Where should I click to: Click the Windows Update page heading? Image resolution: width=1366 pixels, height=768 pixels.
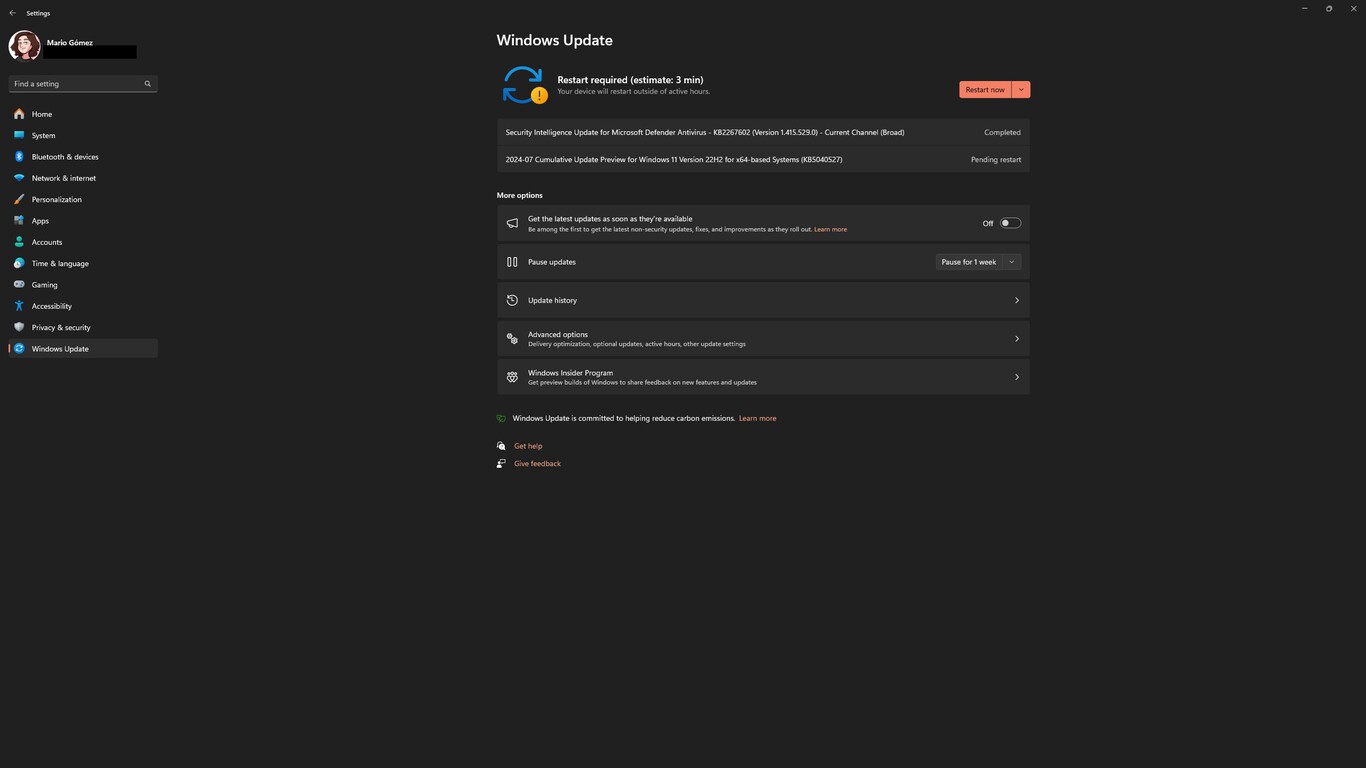[555, 40]
